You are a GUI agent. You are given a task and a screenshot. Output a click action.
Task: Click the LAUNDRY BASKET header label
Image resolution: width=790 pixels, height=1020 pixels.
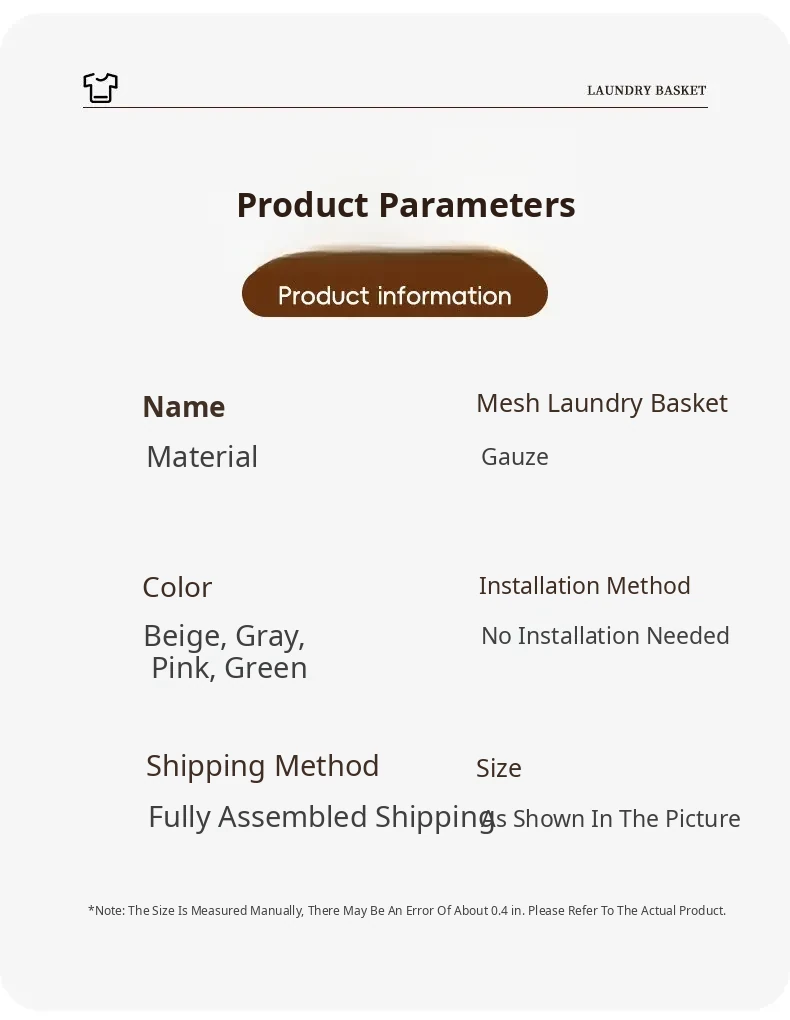(x=646, y=91)
